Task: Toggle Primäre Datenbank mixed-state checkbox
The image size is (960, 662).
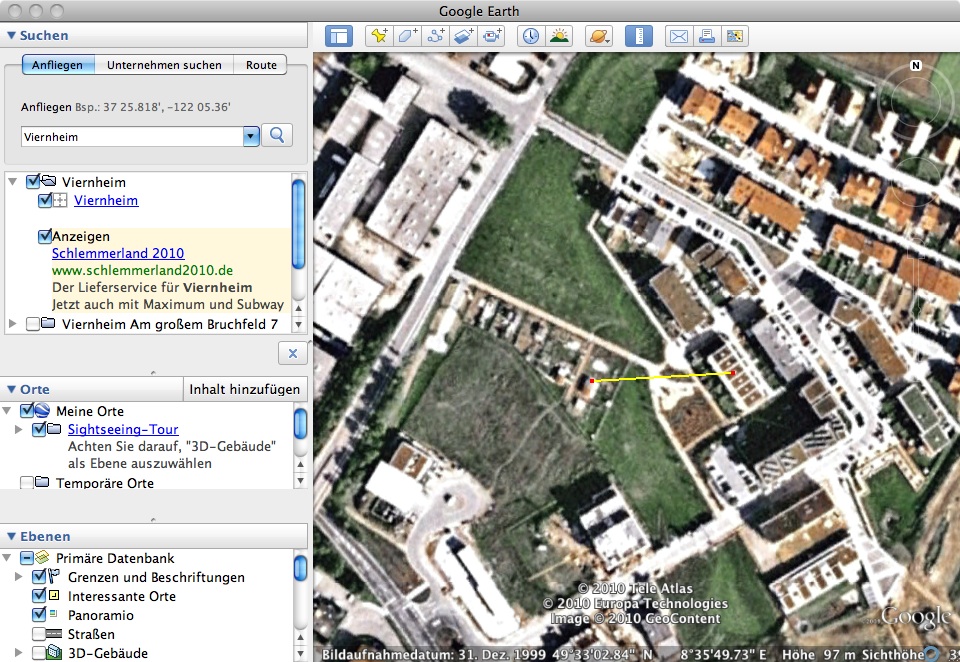Action: coord(27,557)
